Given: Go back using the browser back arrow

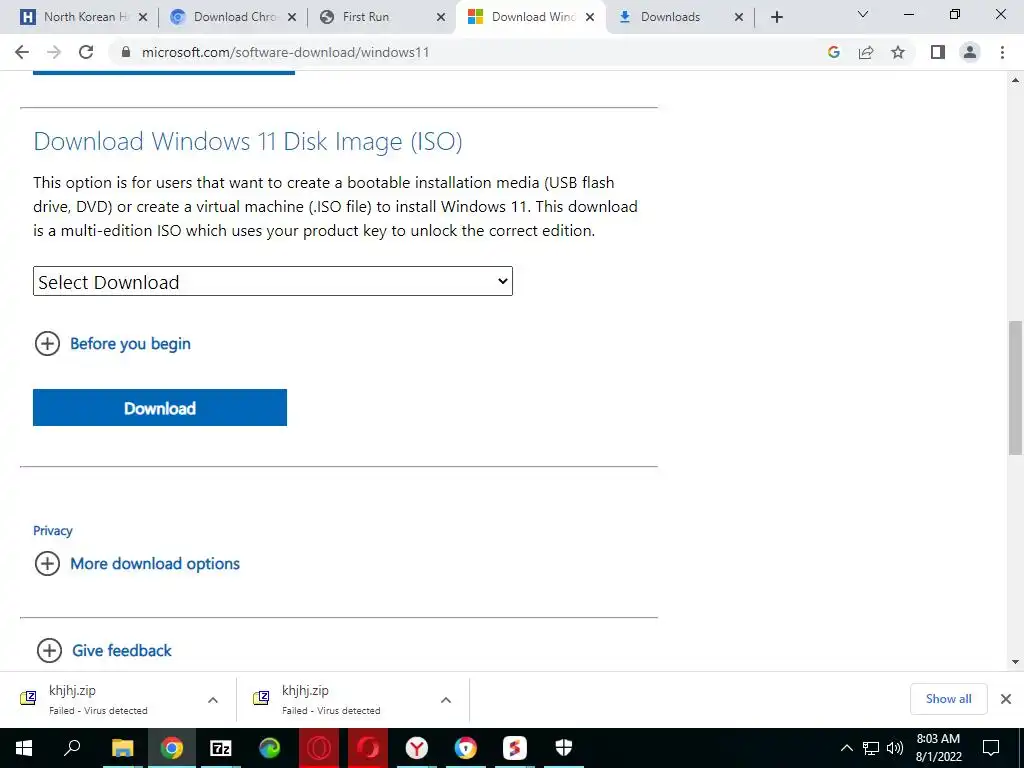Looking at the screenshot, I should point(22,52).
